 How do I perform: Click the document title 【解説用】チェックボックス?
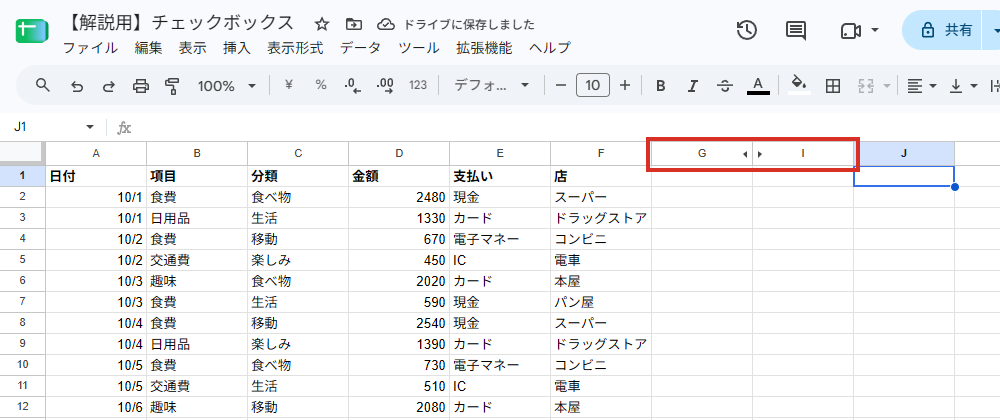pos(180,24)
